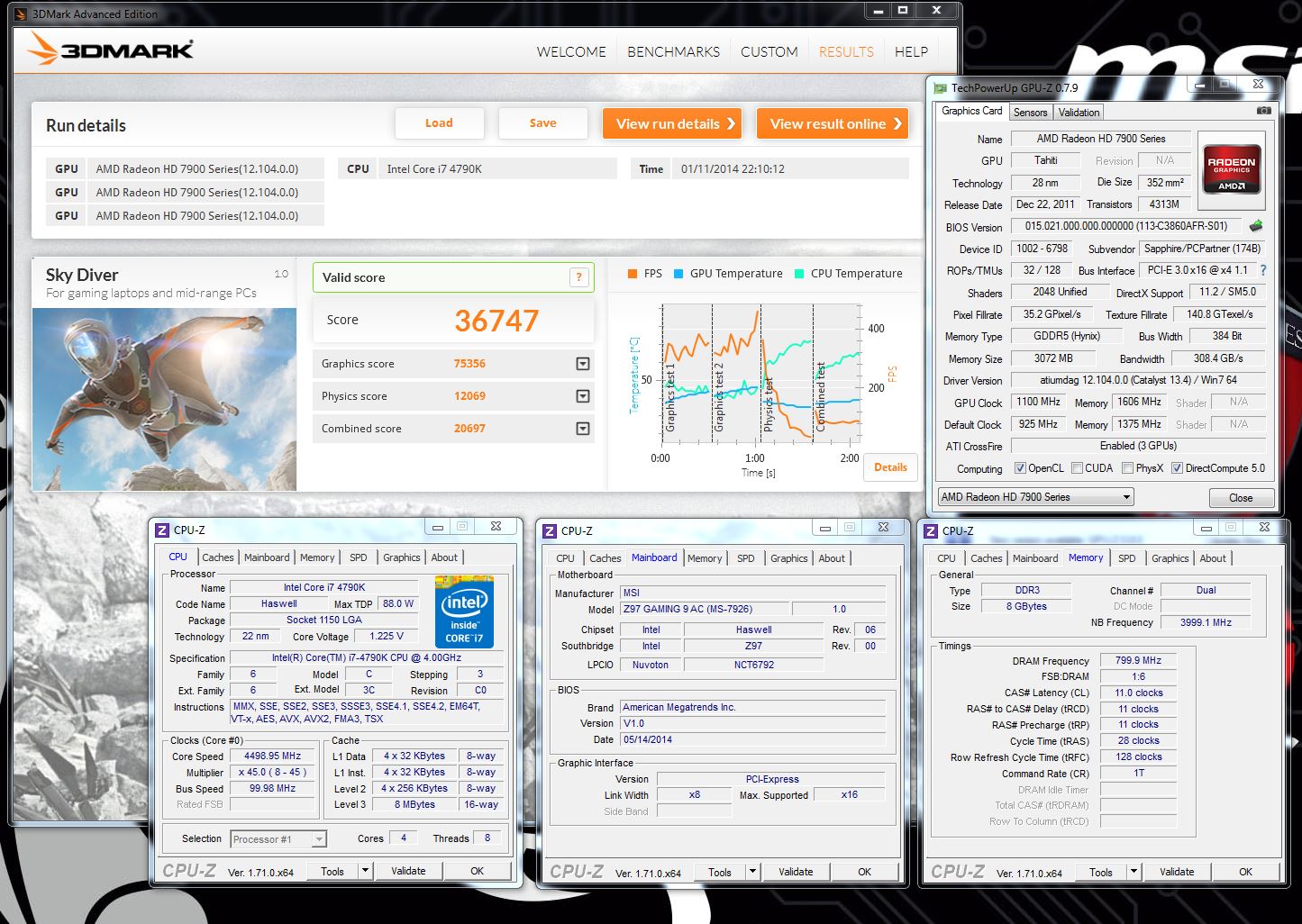Viewport: 1302px width, 924px height.
Task: Click the Details button below the chart
Action: click(890, 467)
